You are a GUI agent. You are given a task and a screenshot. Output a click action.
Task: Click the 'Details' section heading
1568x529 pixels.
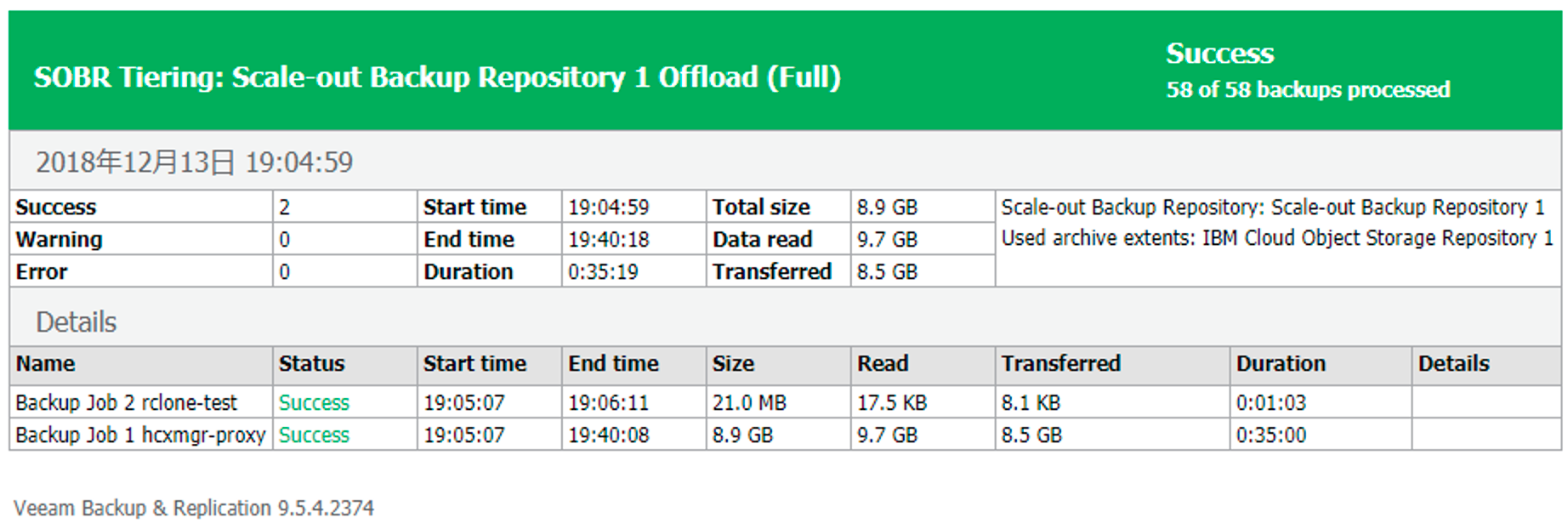tap(76, 322)
